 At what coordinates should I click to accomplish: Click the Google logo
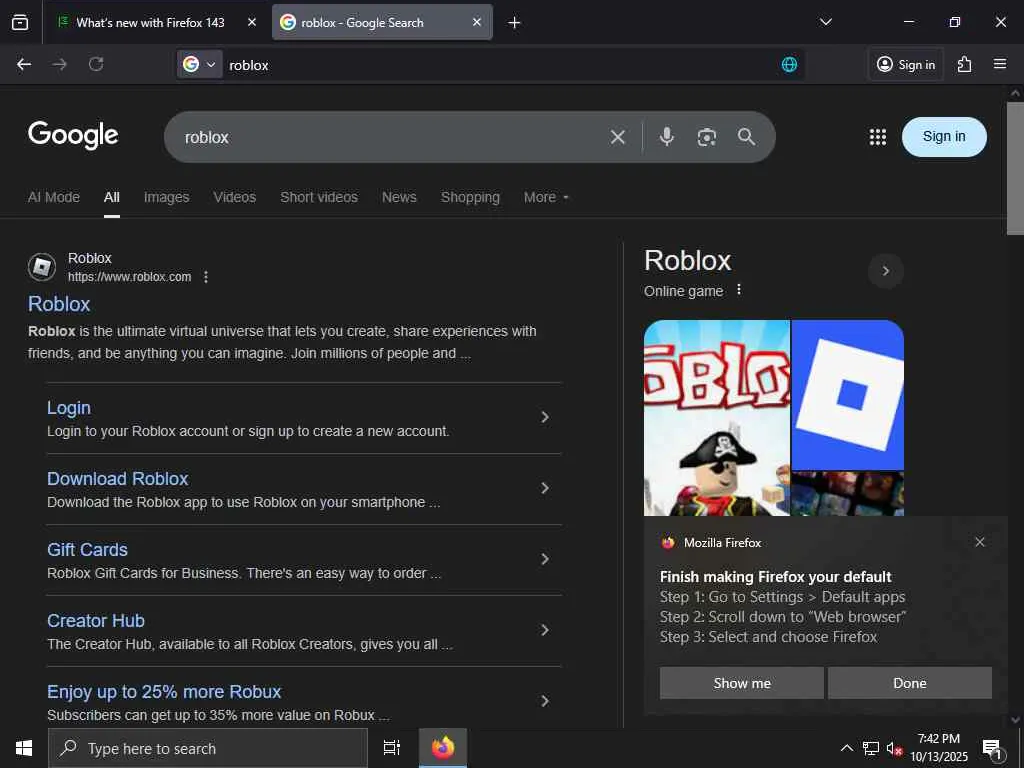click(73, 135)
